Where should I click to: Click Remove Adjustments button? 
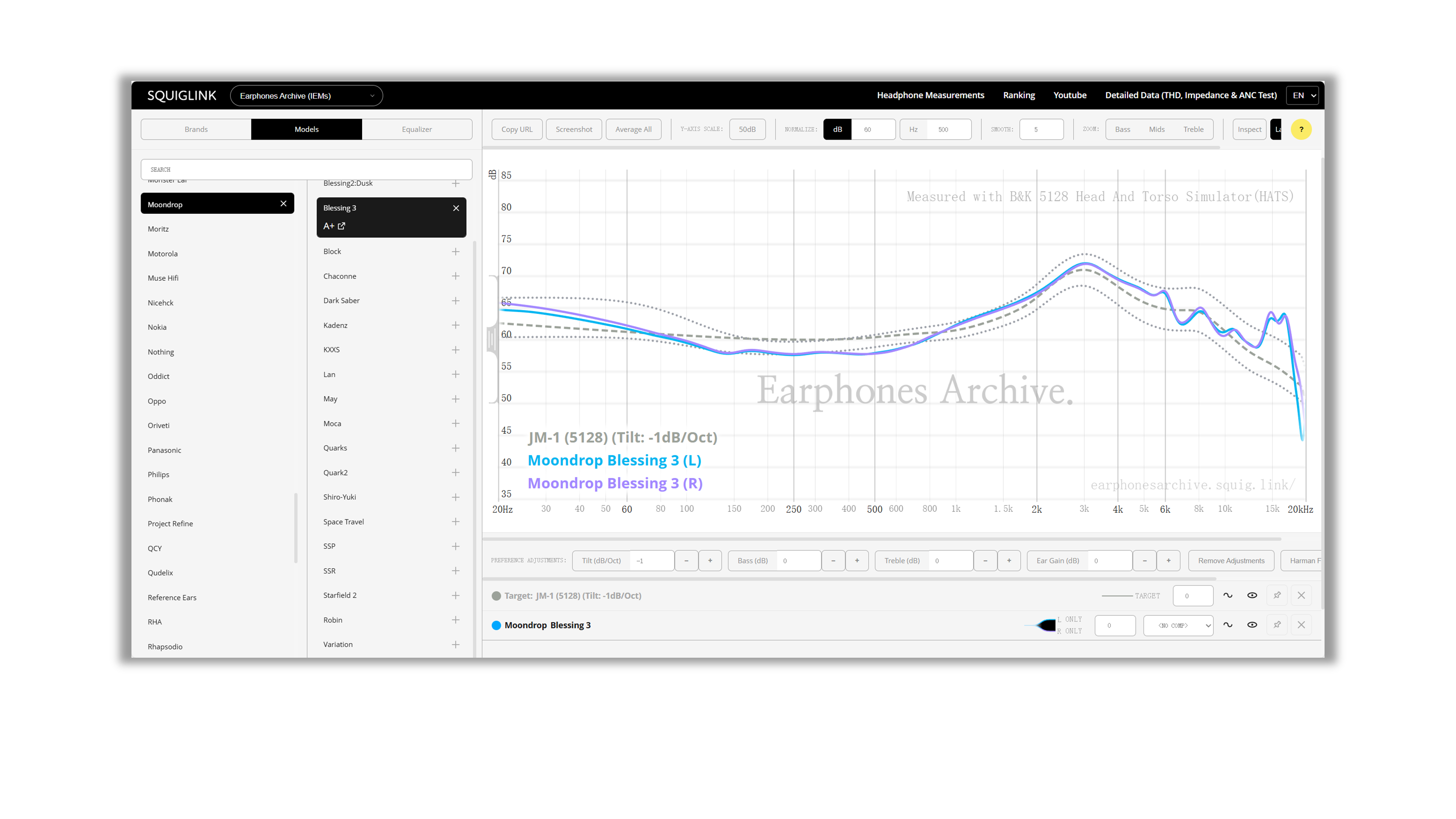point(1231,561)
